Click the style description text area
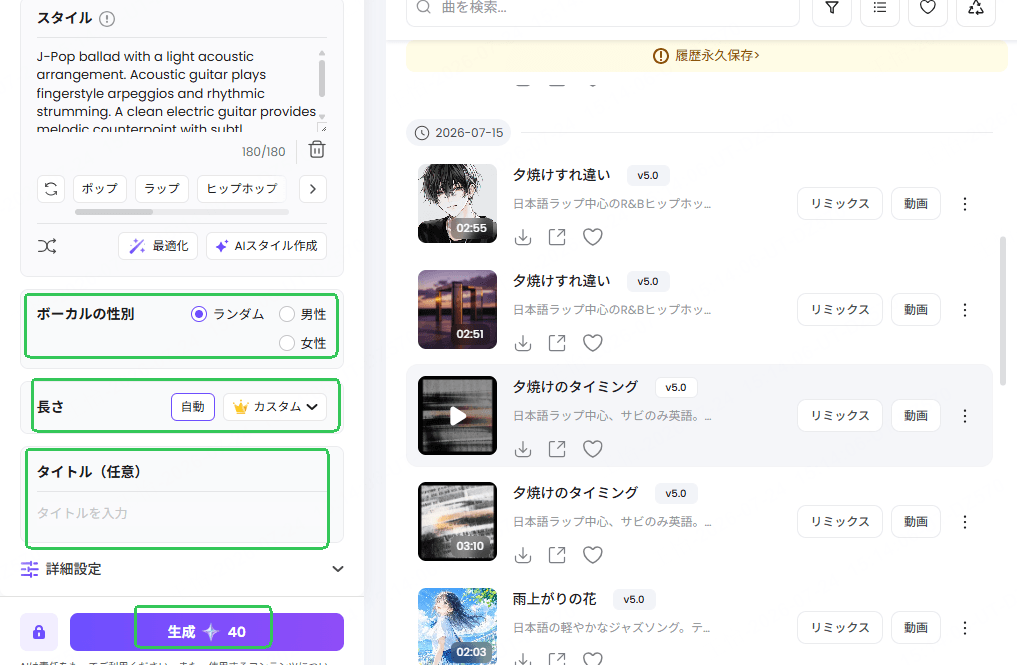 tap(175, 90)
